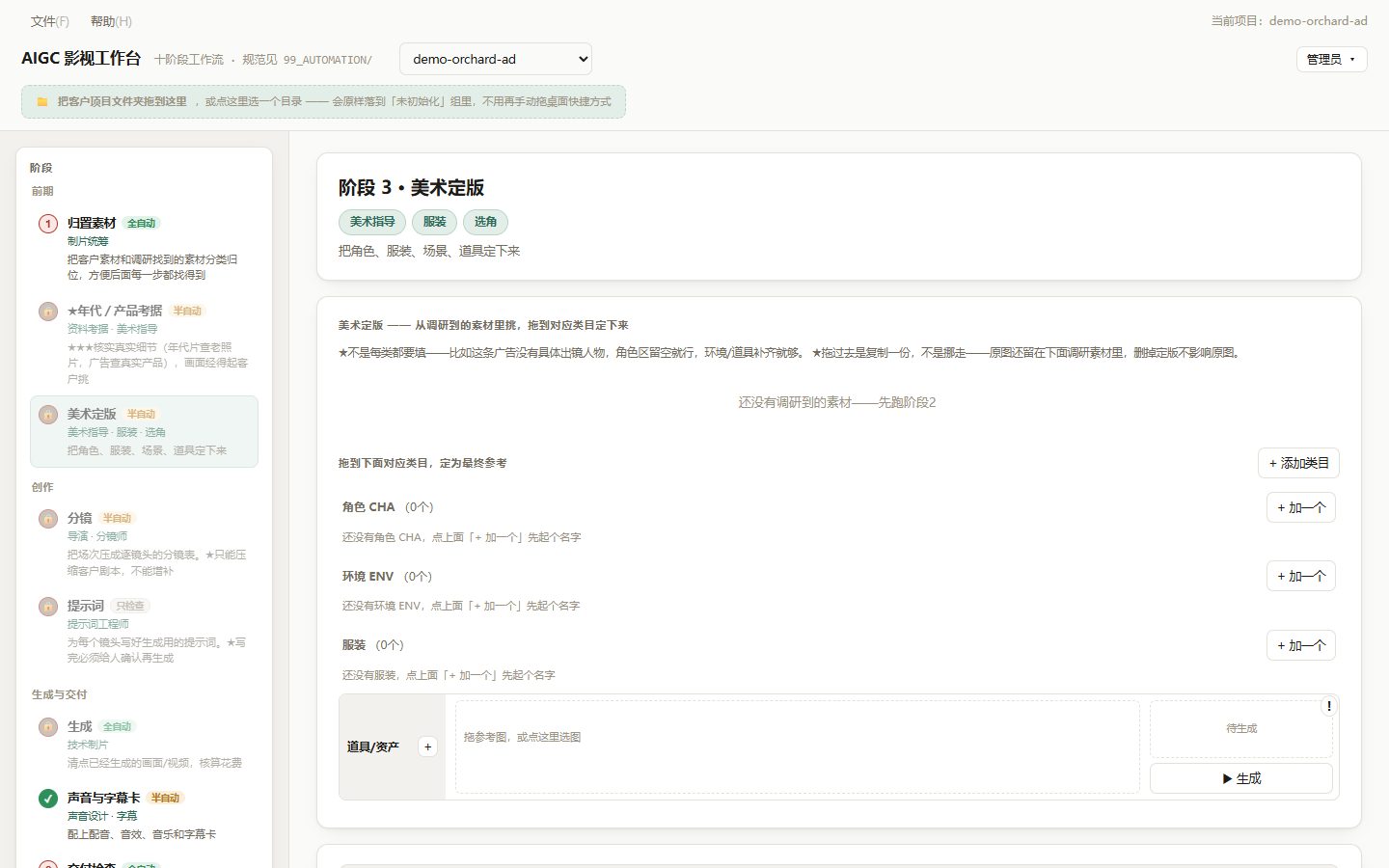1389x868 pixels.
Task: Open the 帮助(H) menu
Action: (x=111, y=21)
